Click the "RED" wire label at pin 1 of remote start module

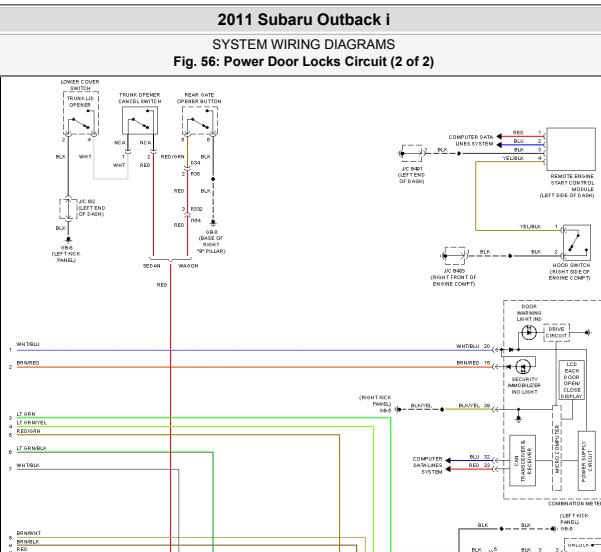pyautogui.click(x=518, y=133)
